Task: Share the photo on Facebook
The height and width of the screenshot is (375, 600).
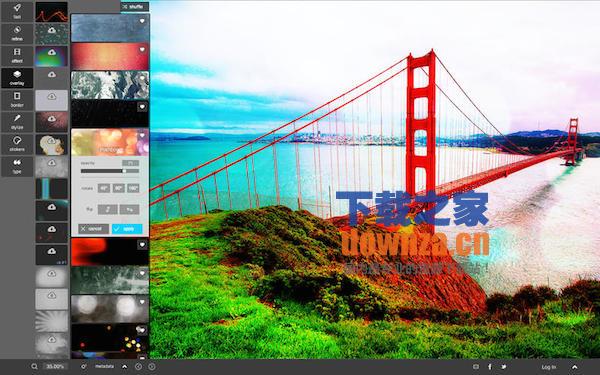Action: click(x=490, y=367)
